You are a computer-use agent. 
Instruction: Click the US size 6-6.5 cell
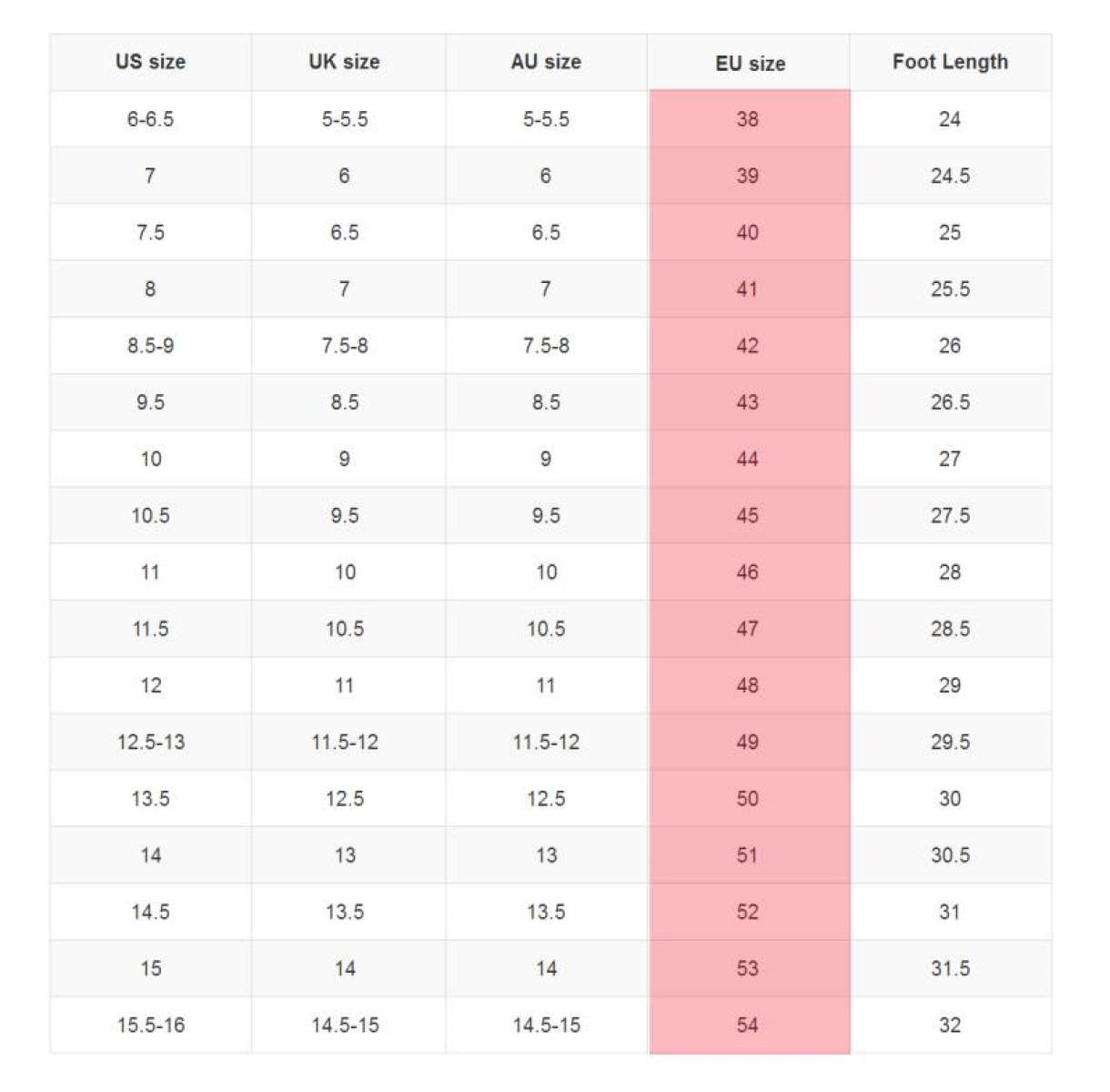tap(150, 119)
